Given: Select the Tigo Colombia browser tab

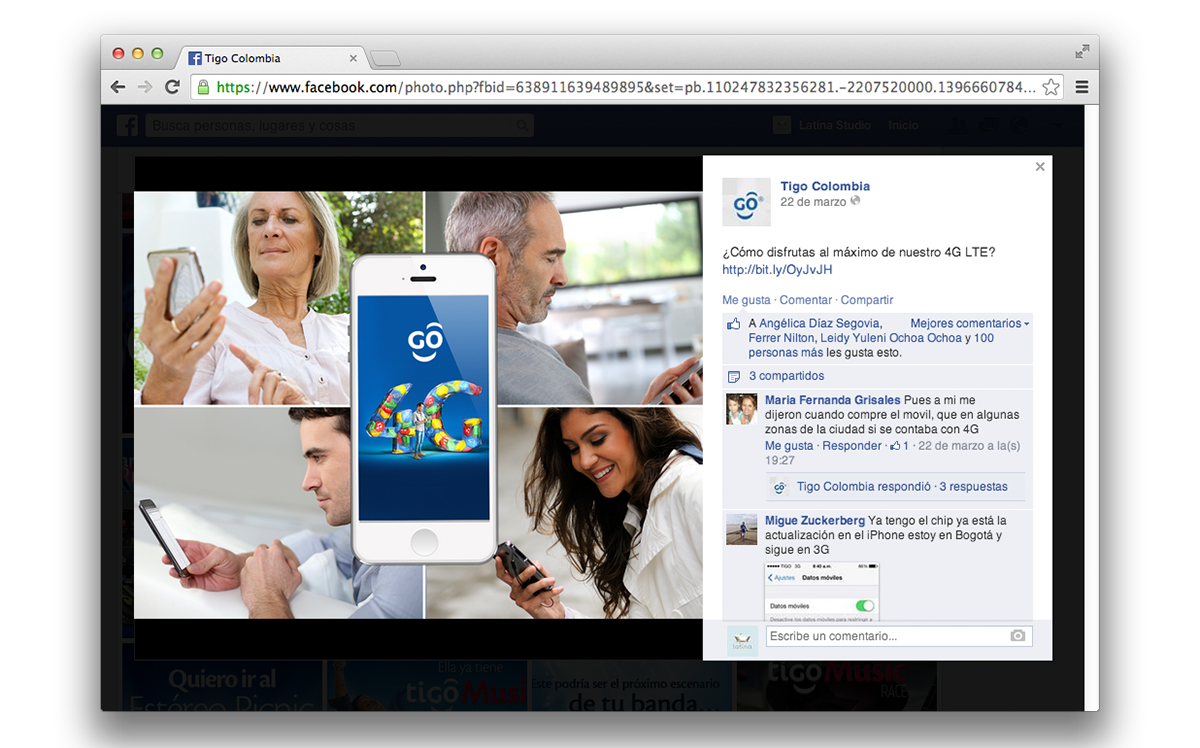Looking at the screenshot, I should point(272,58).
